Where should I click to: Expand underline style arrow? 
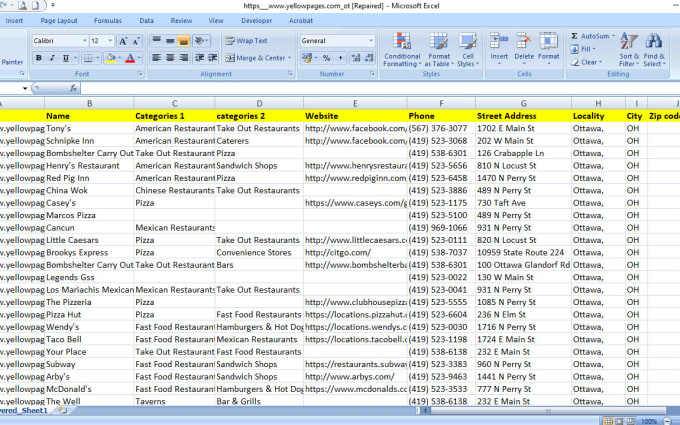coord(75,58)
